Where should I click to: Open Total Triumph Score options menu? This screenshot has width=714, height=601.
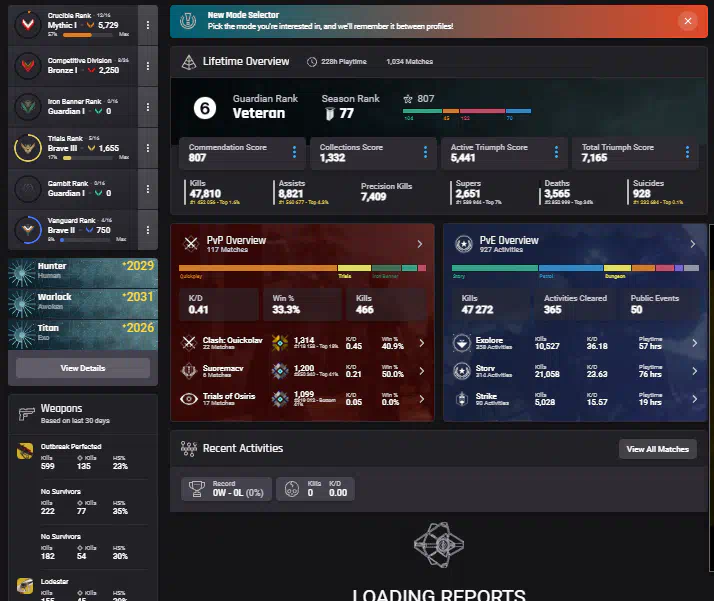pos(687,152)
